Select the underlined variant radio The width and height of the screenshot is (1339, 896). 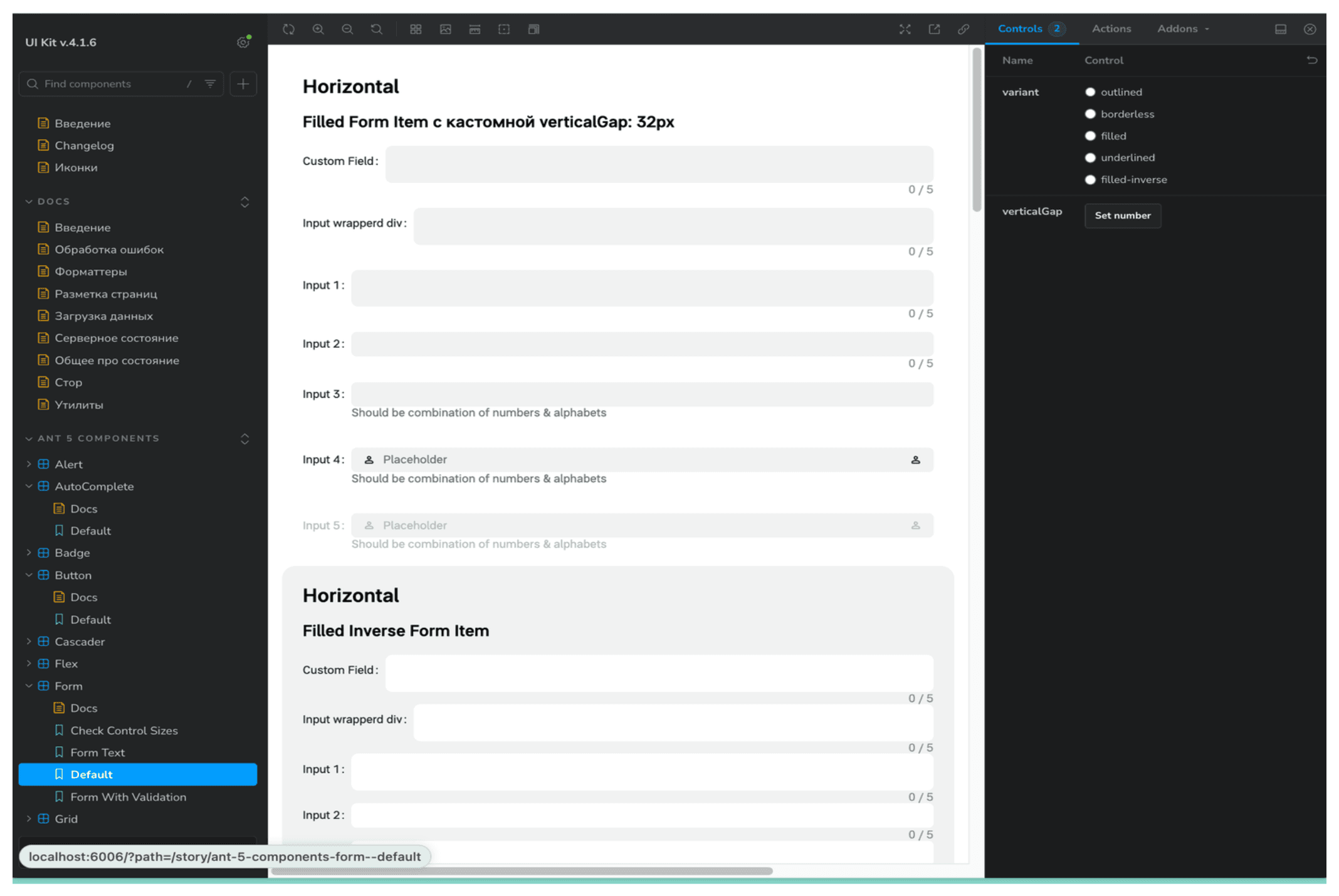pyautogui.click(x=1090, y=158)
